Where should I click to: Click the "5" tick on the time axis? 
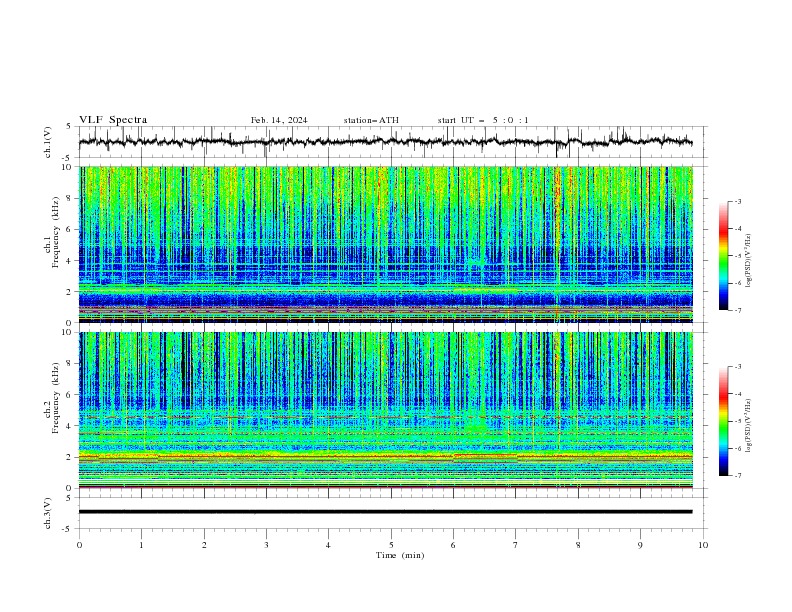point(391,545)
